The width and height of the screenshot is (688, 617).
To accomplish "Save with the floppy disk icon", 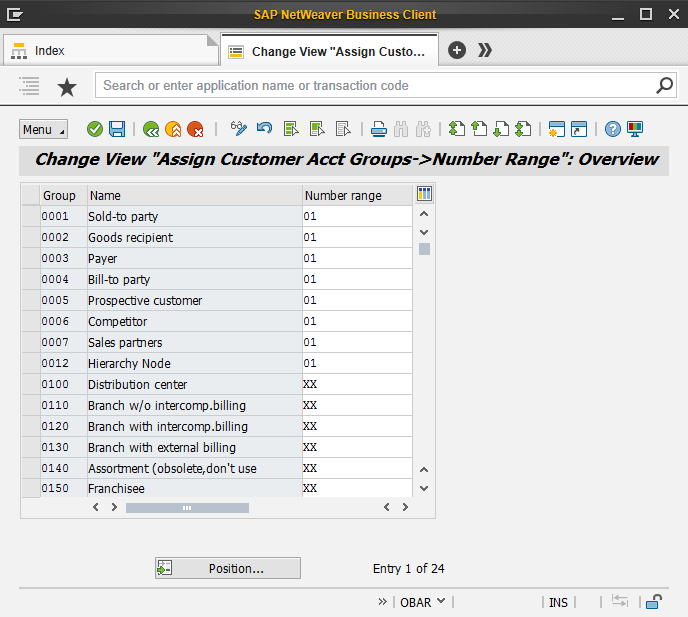I will click(117, 129).
